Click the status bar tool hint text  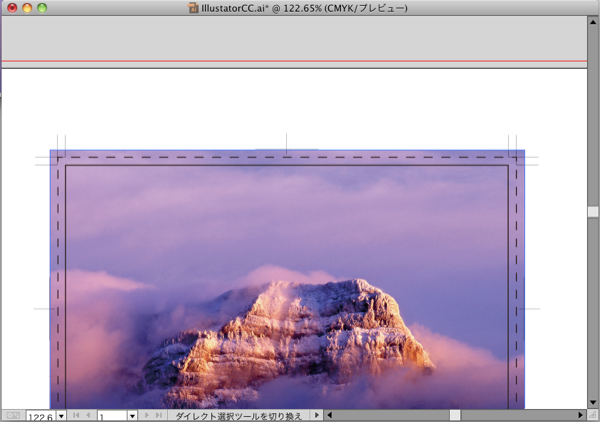pos(238,415)
